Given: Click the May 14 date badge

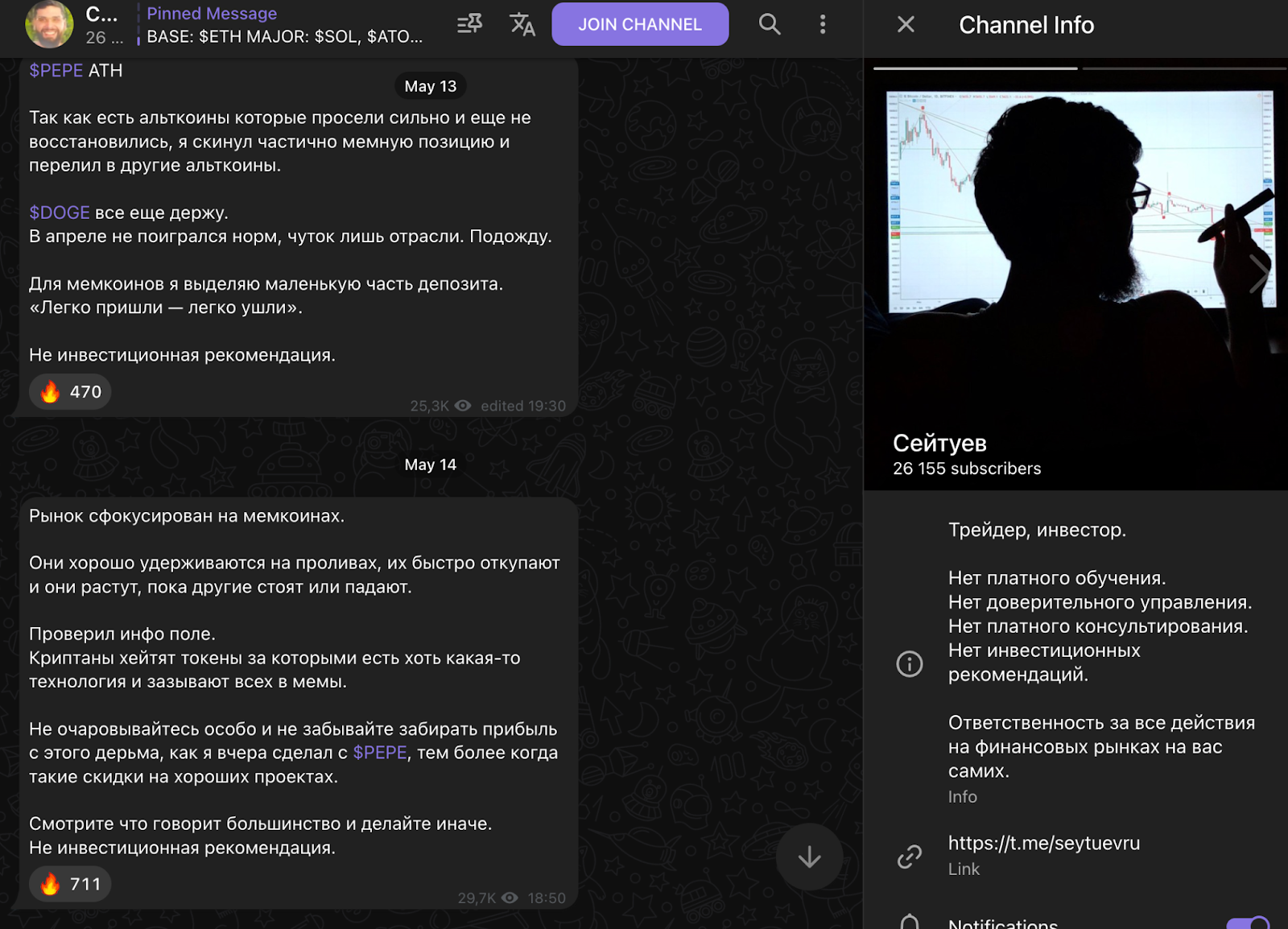Looking at the screenshot, I should (431, 464).
